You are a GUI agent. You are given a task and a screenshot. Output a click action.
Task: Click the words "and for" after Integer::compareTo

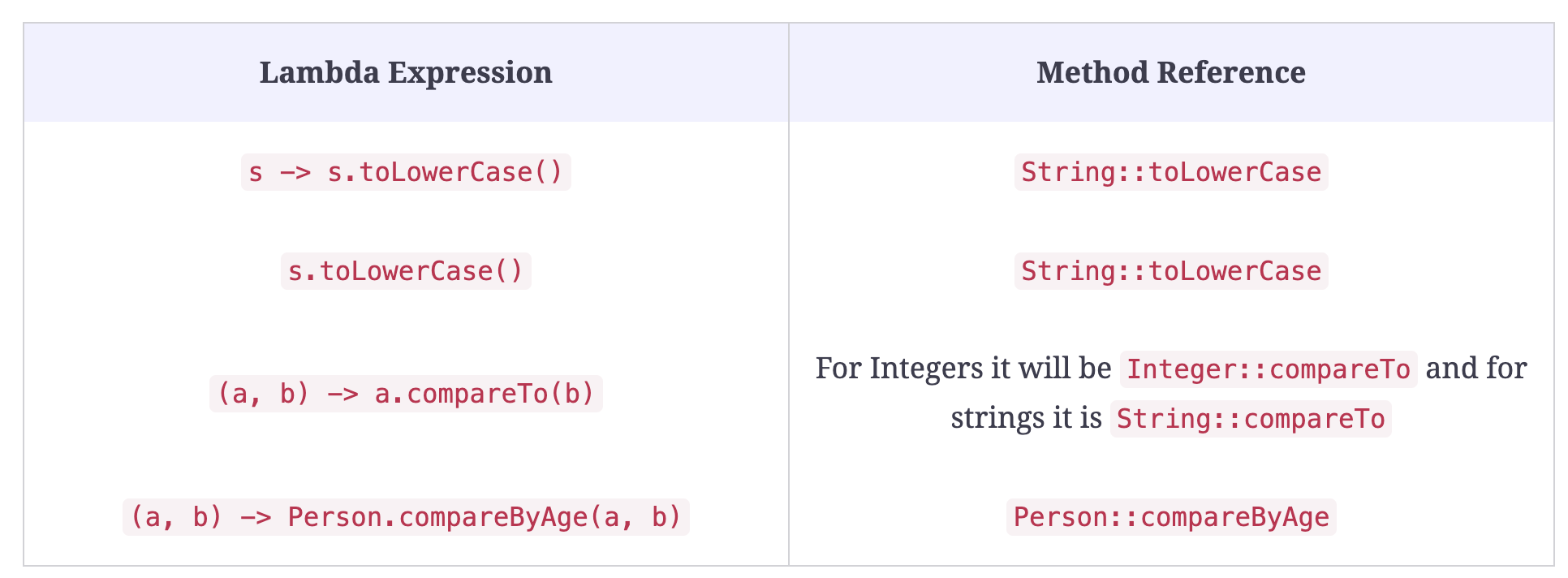[x=1476, y=369]
